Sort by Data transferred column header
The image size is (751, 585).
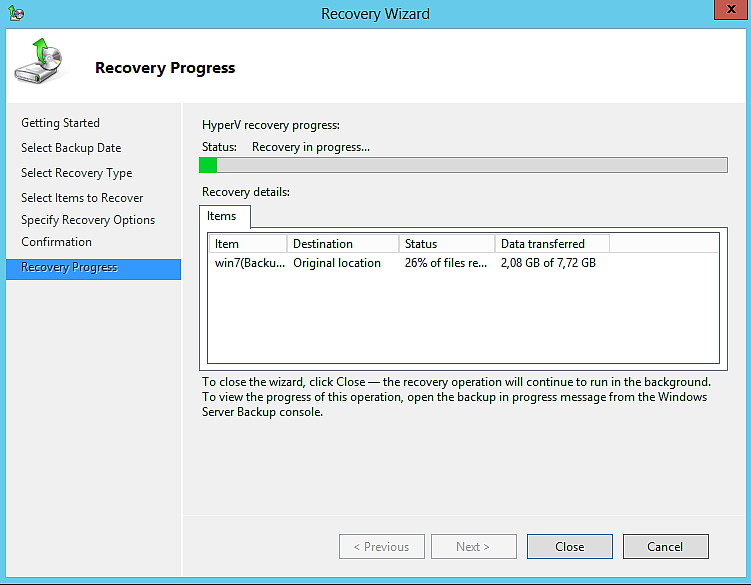pyautogui.click(x=552, y=244)
